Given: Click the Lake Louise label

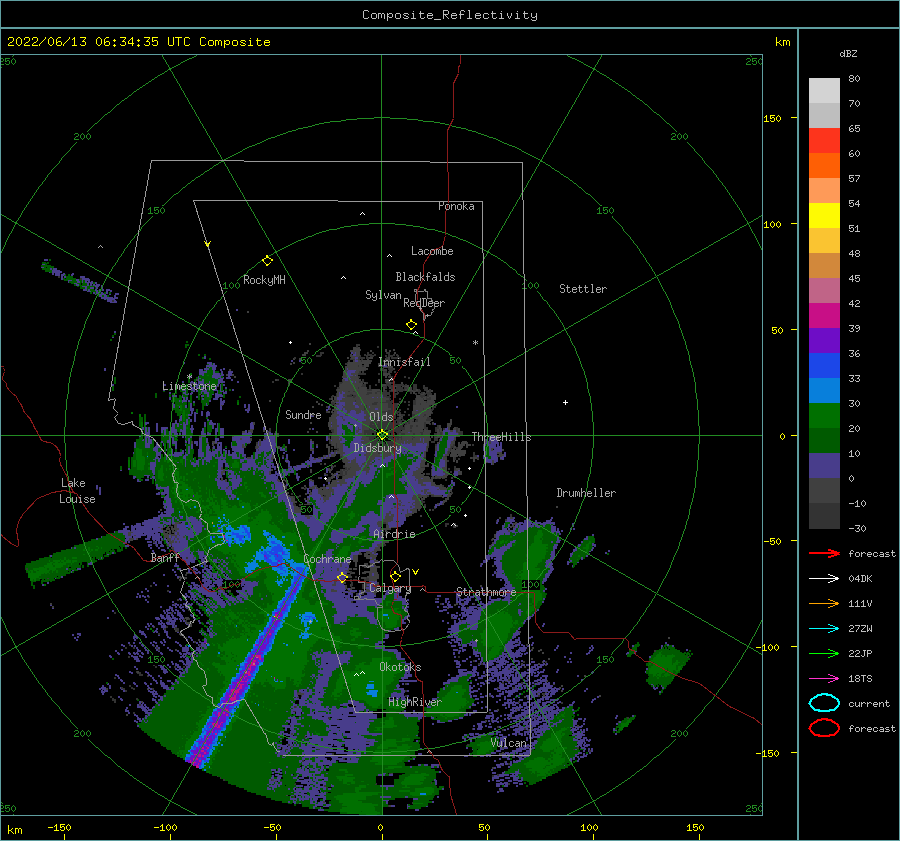Looking at the screenshot, I should 78,491.
